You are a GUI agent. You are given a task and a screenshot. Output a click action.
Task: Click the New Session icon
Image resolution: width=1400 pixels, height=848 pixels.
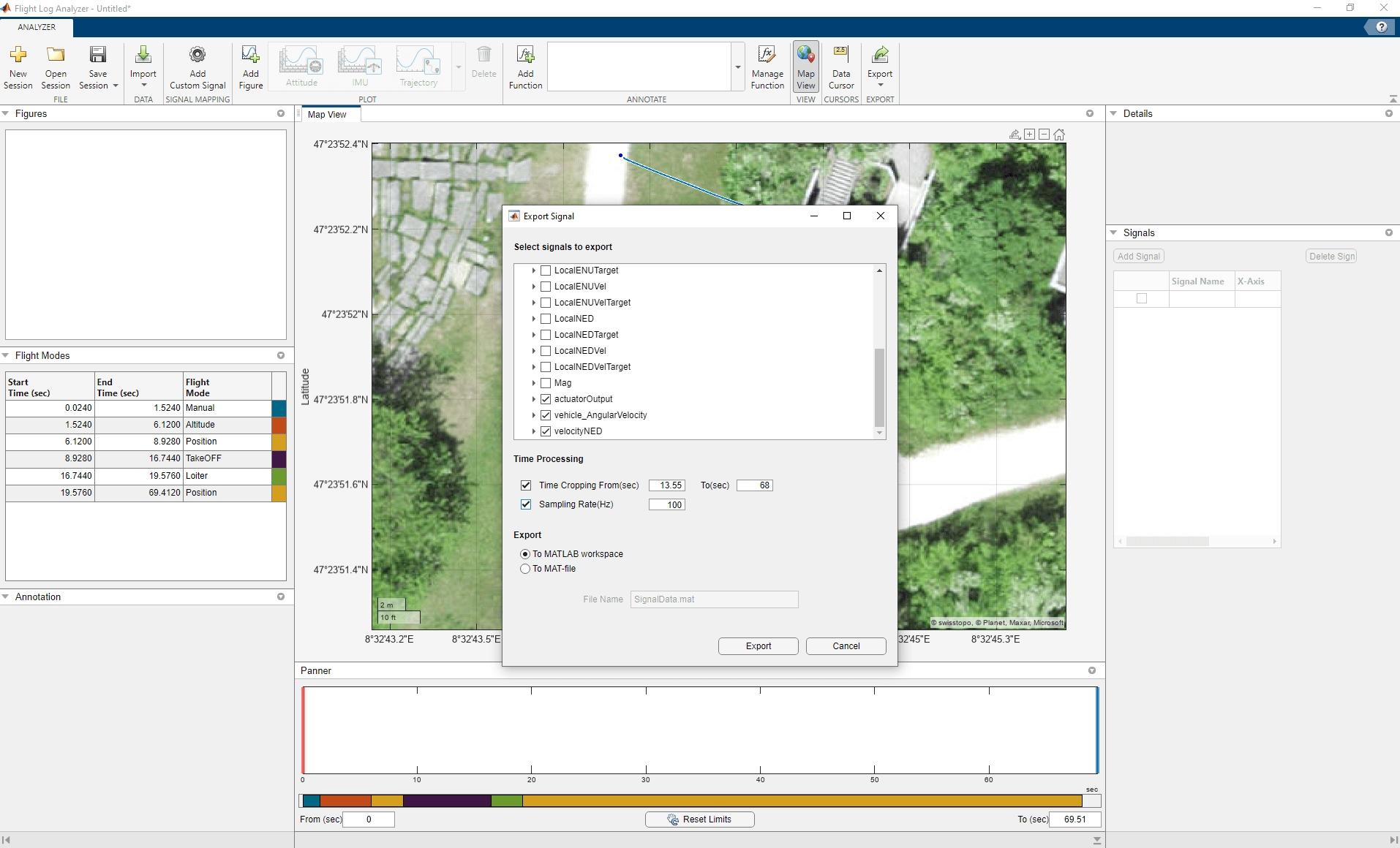tap(18, 56)
